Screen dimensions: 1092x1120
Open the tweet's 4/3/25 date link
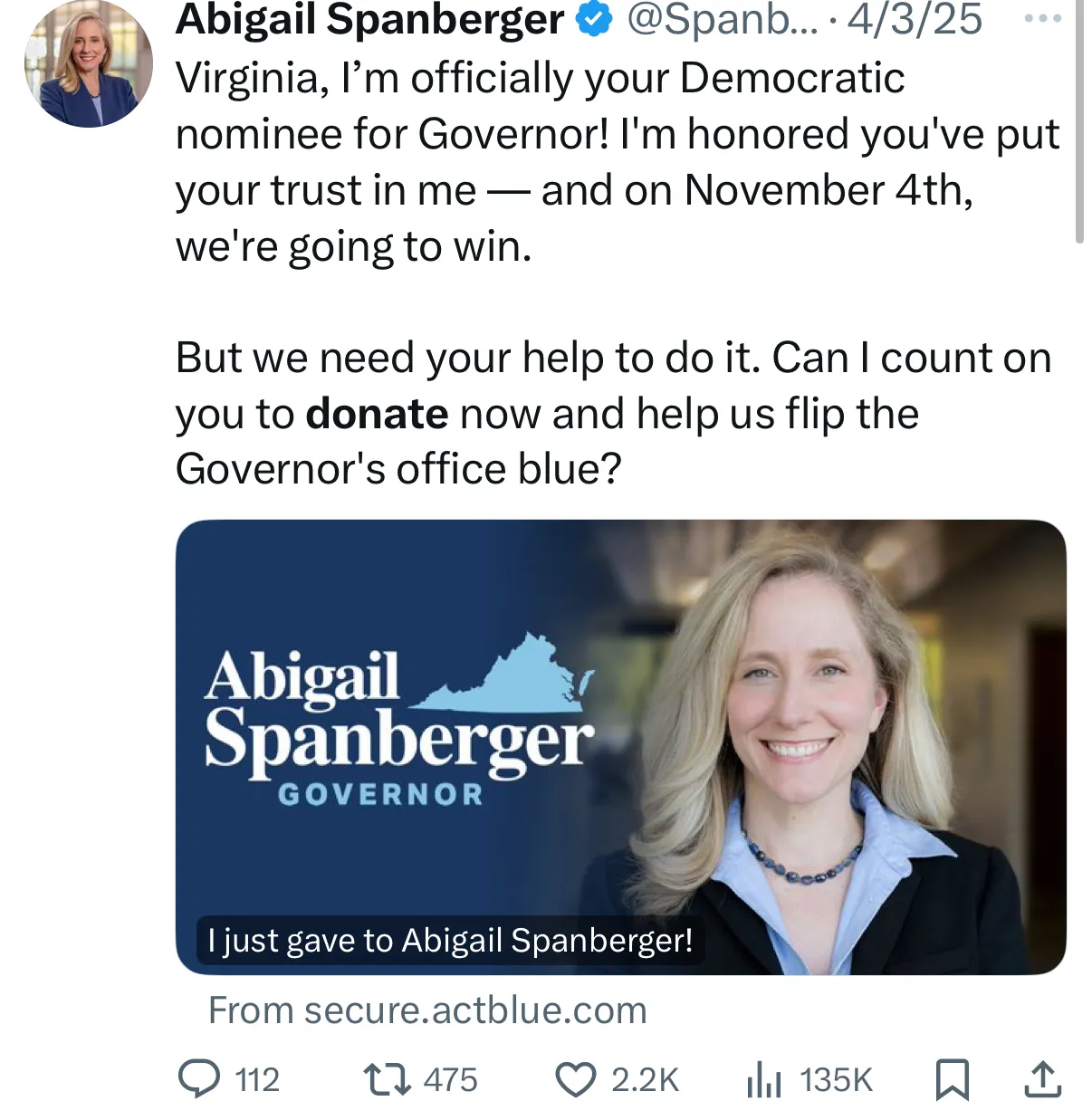(915, 20)
